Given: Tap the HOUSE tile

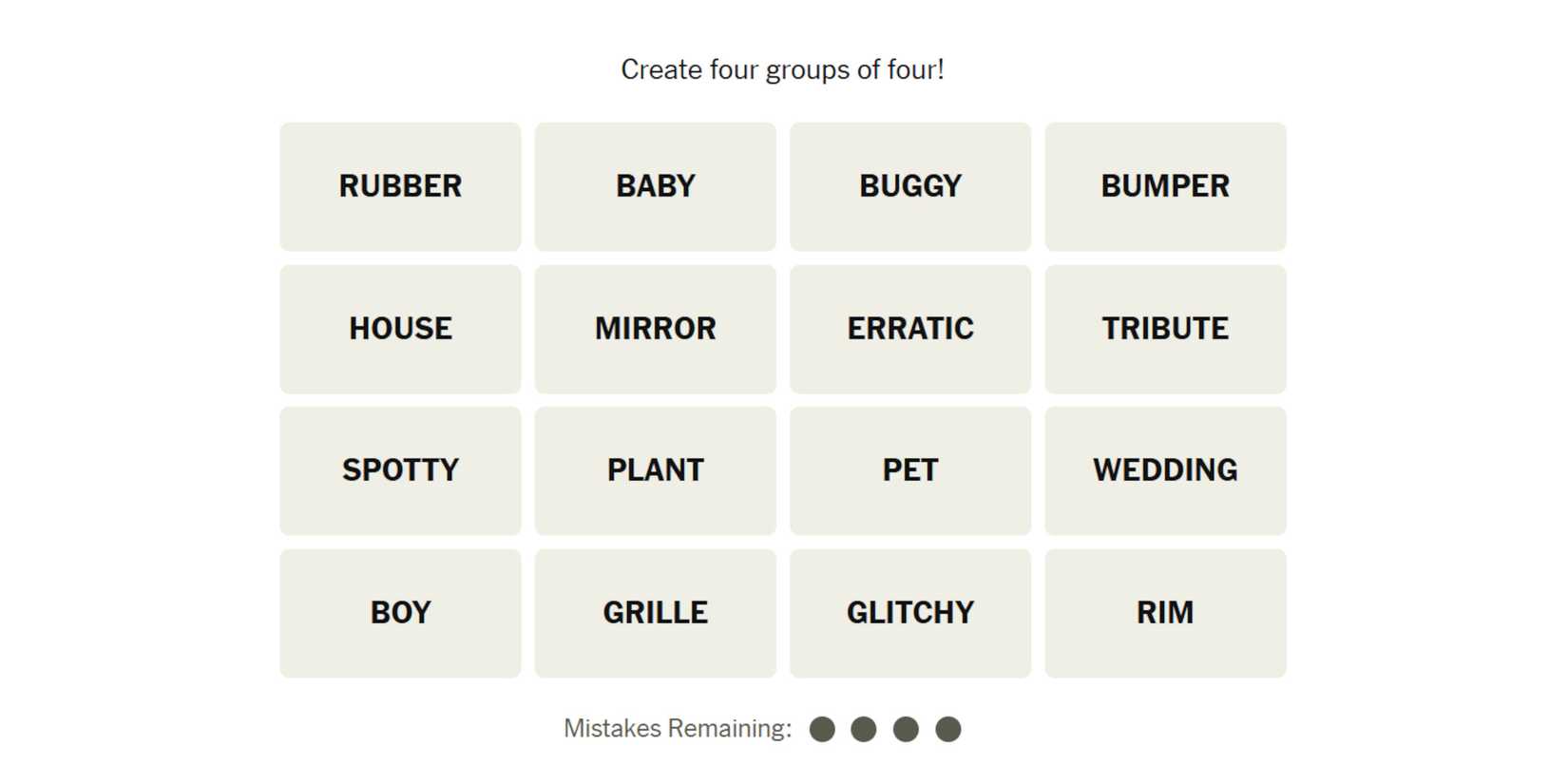Looking at the screenshot, I should pyautogui.click(x=400, y=329).
